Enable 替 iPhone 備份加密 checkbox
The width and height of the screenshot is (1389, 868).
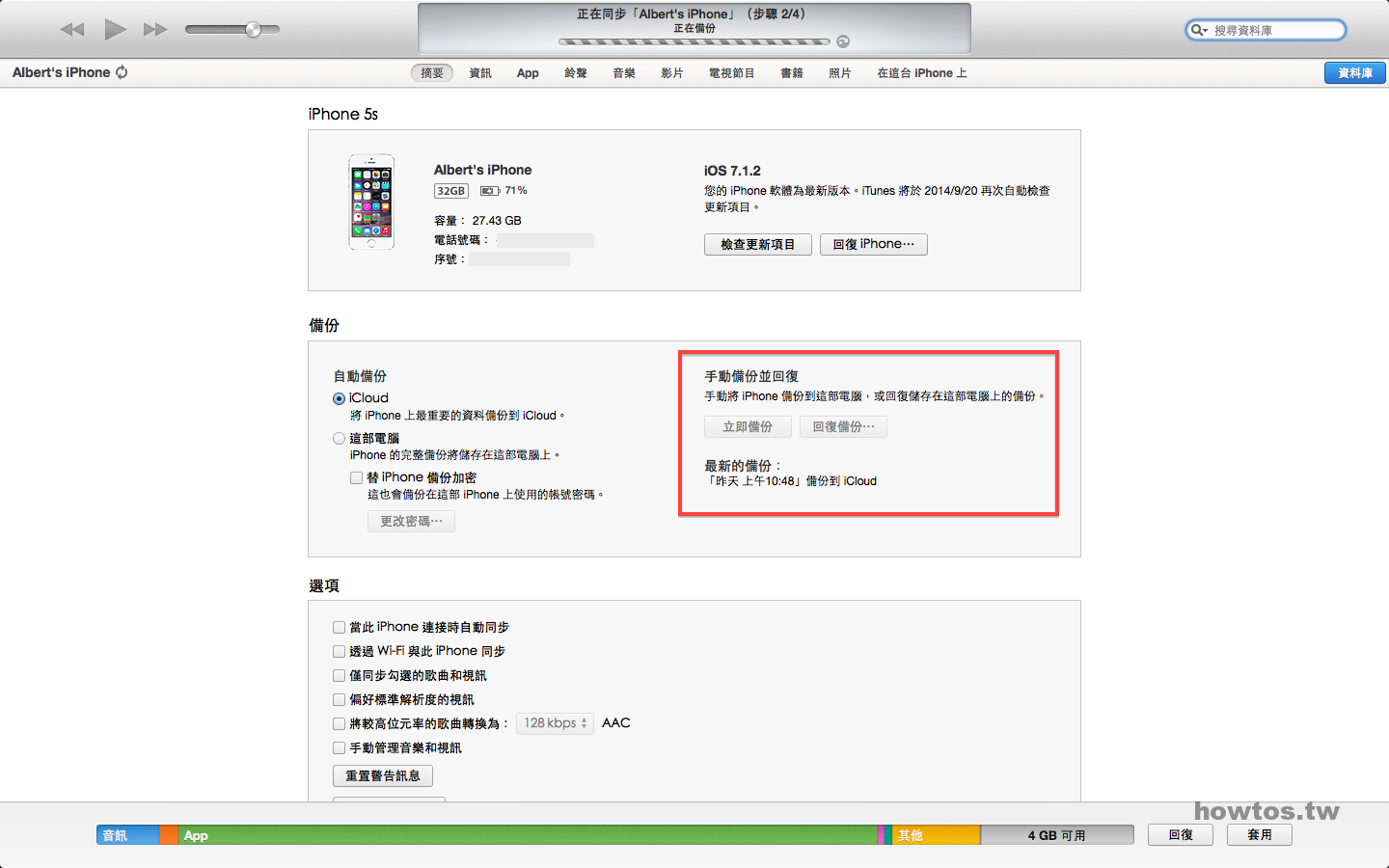(357, 477)
